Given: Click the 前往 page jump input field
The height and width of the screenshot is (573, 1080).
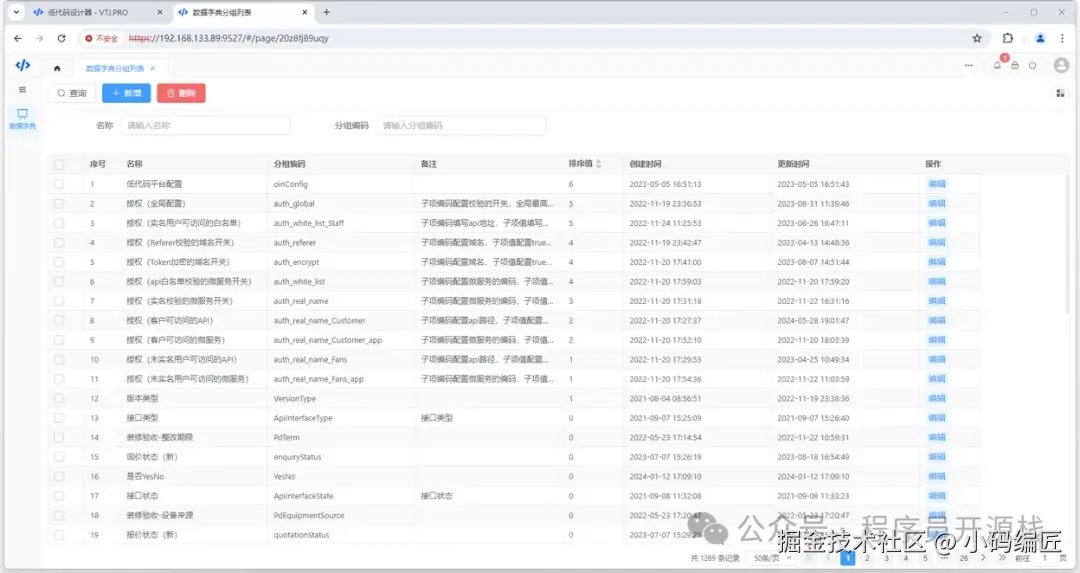Looking at the screenshot, I should tap(1044, 558).
